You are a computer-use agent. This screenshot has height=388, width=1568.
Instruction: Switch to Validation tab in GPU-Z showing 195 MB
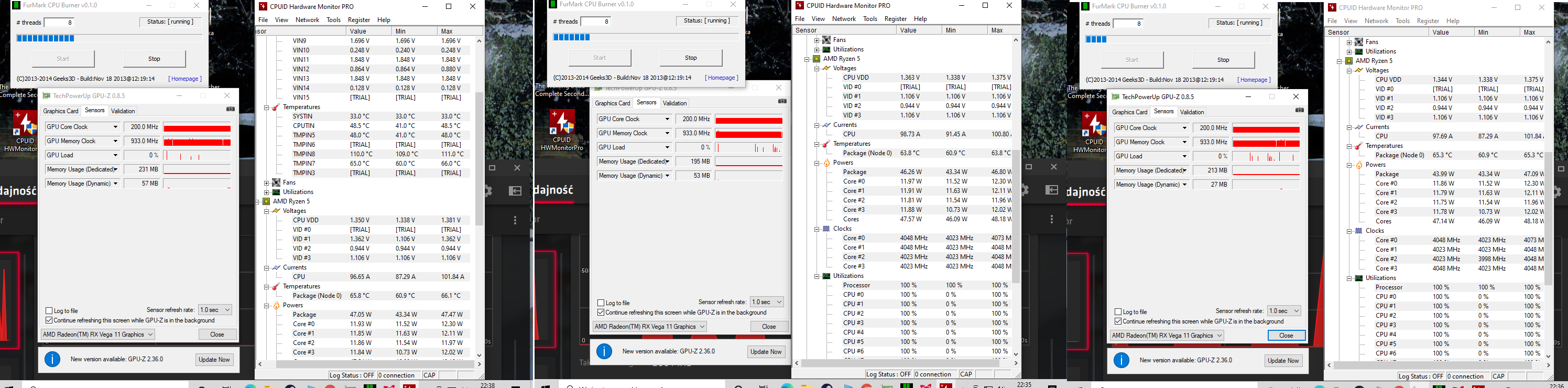click(x=674, y=103)
